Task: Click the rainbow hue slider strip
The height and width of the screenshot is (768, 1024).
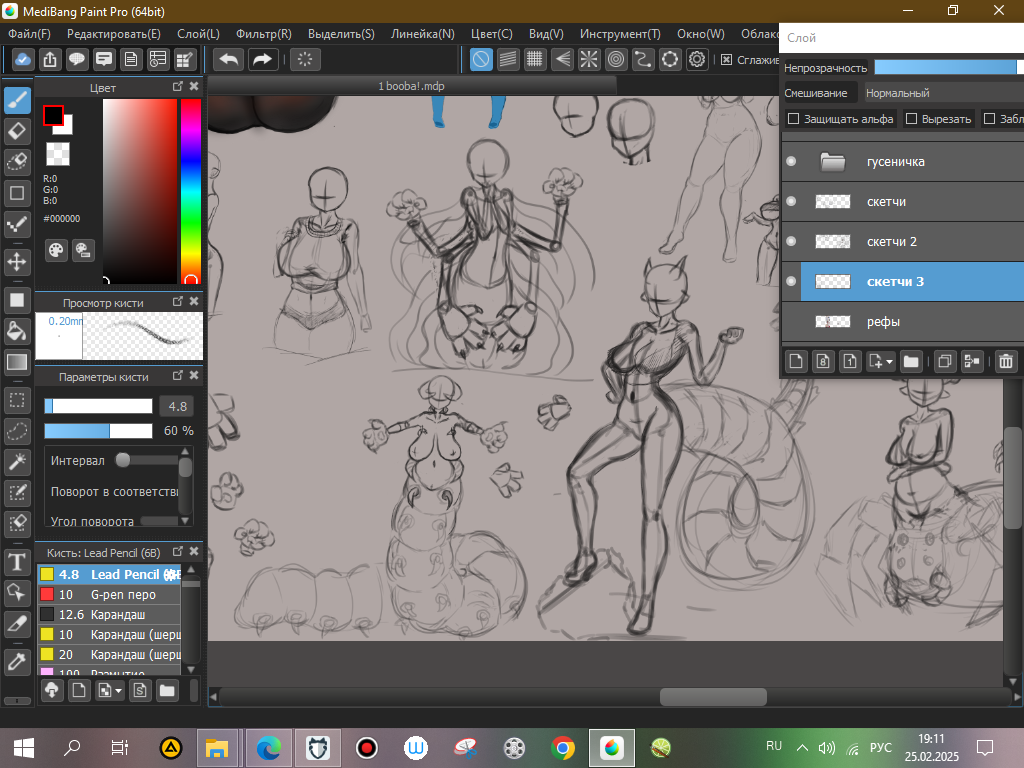Action: [x=190, y=190]
